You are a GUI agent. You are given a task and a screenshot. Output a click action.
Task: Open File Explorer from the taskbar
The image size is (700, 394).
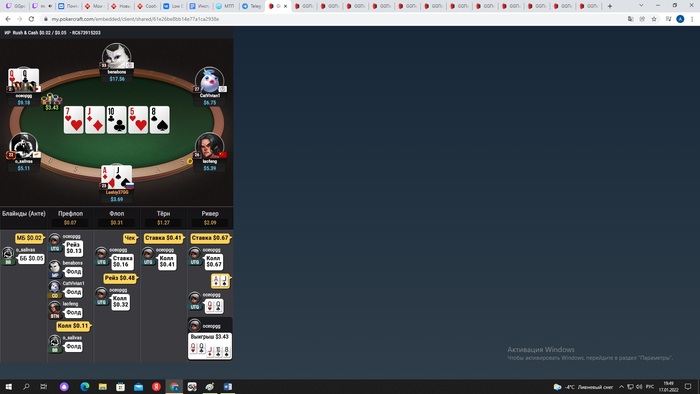click(x=103, y=386)
